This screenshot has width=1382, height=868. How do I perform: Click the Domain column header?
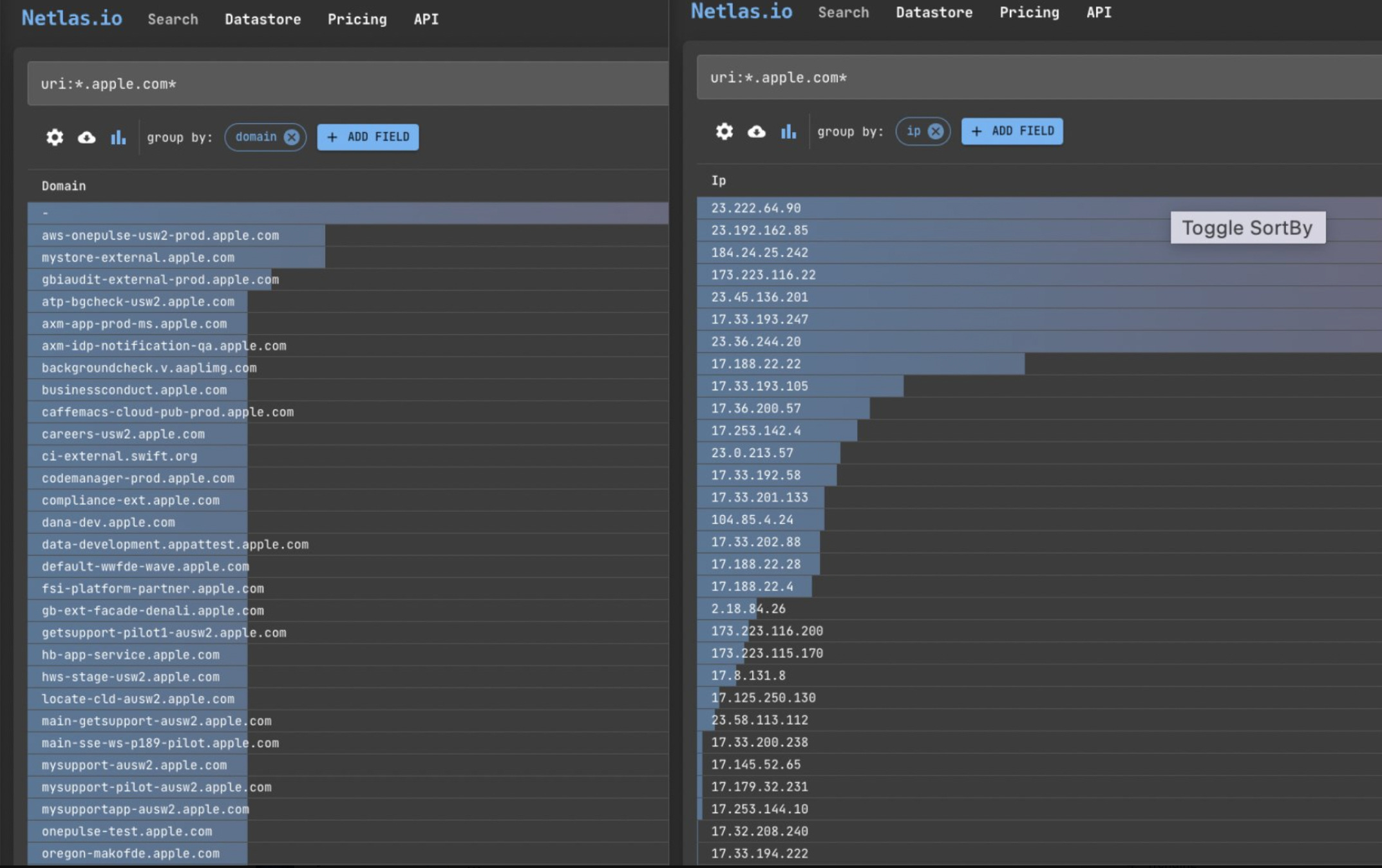tap(64, 186)
